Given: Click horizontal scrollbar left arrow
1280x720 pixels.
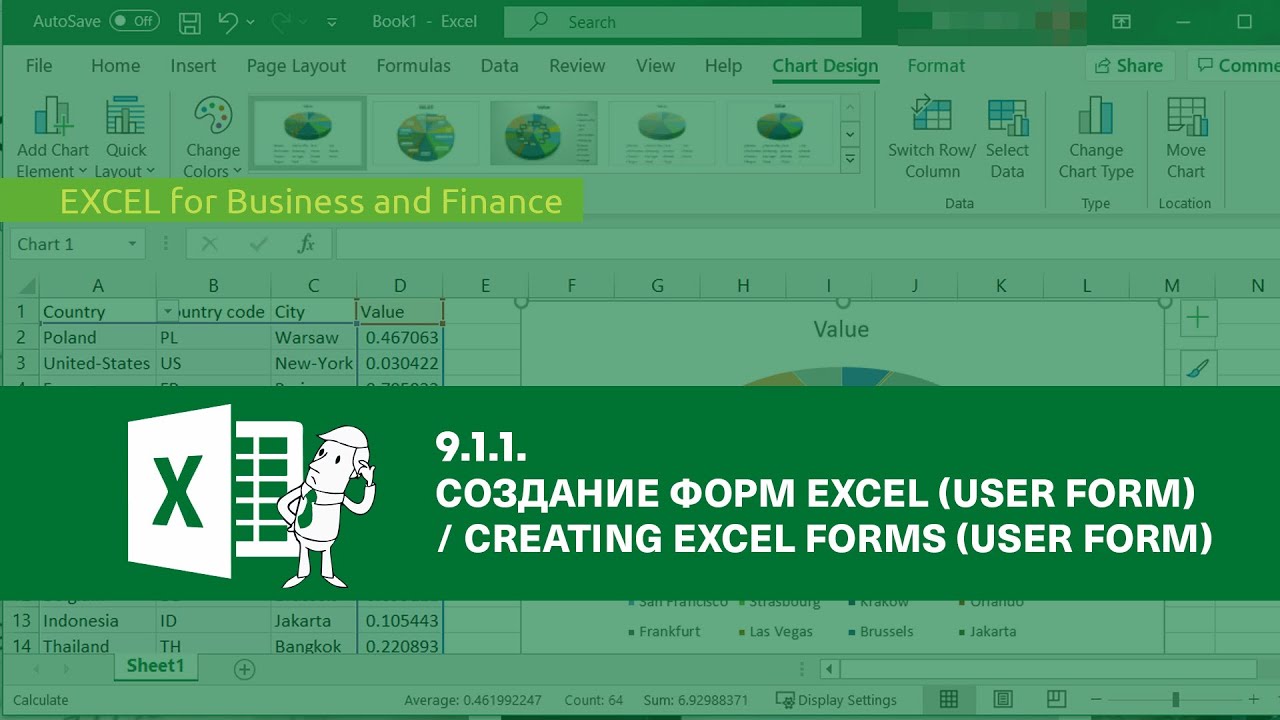Looking at the screenshot, I should click(829, 669).
